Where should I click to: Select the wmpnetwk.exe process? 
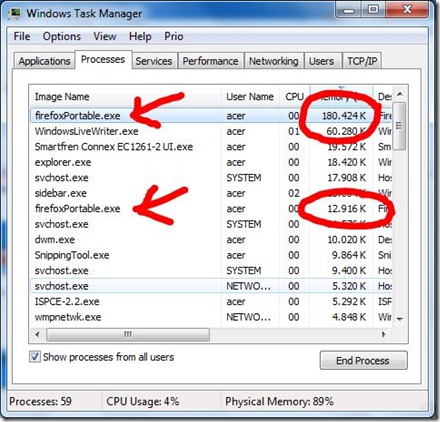(x=211, y=317)
